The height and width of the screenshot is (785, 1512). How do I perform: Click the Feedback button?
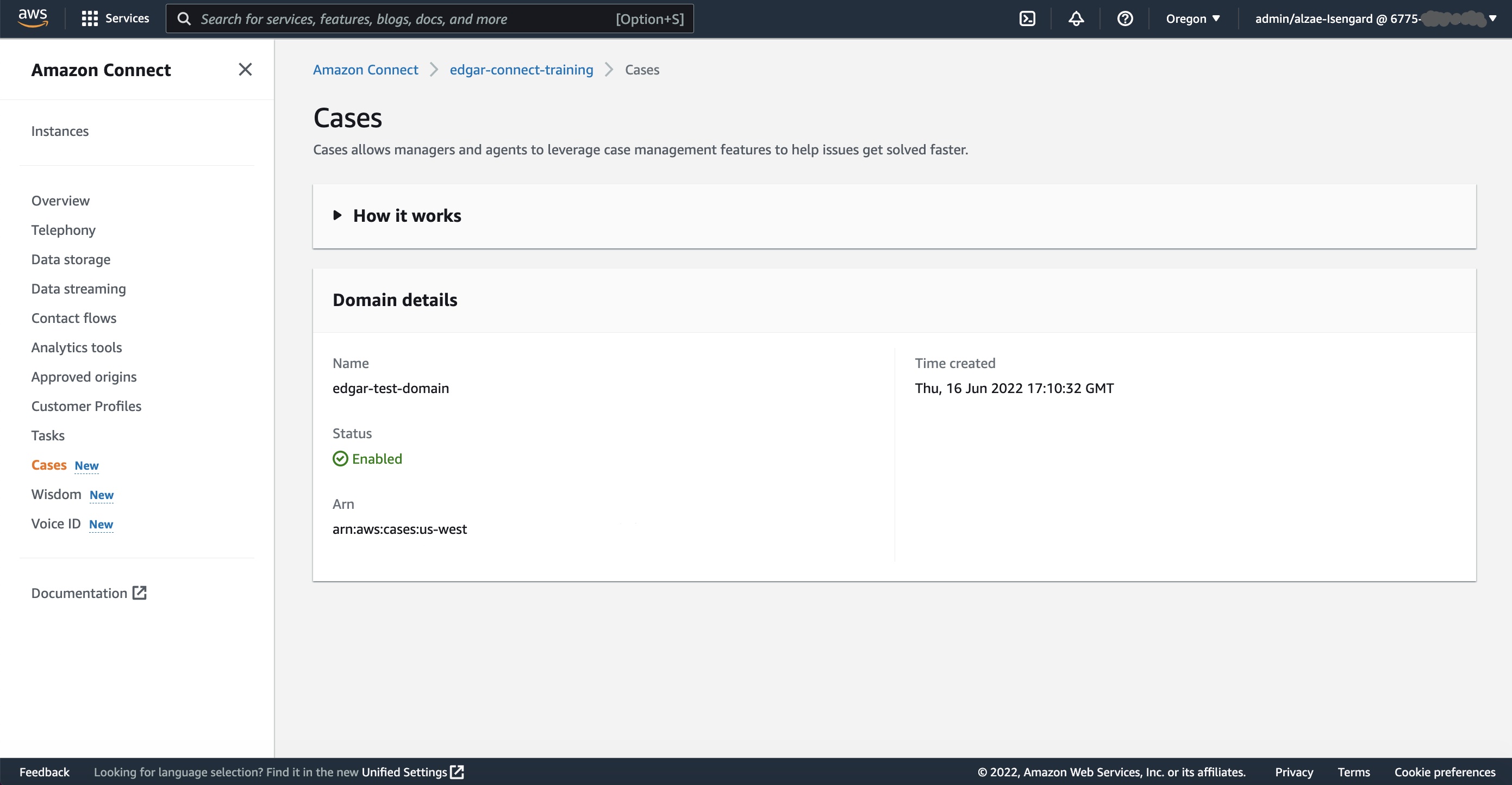(45, 771)
